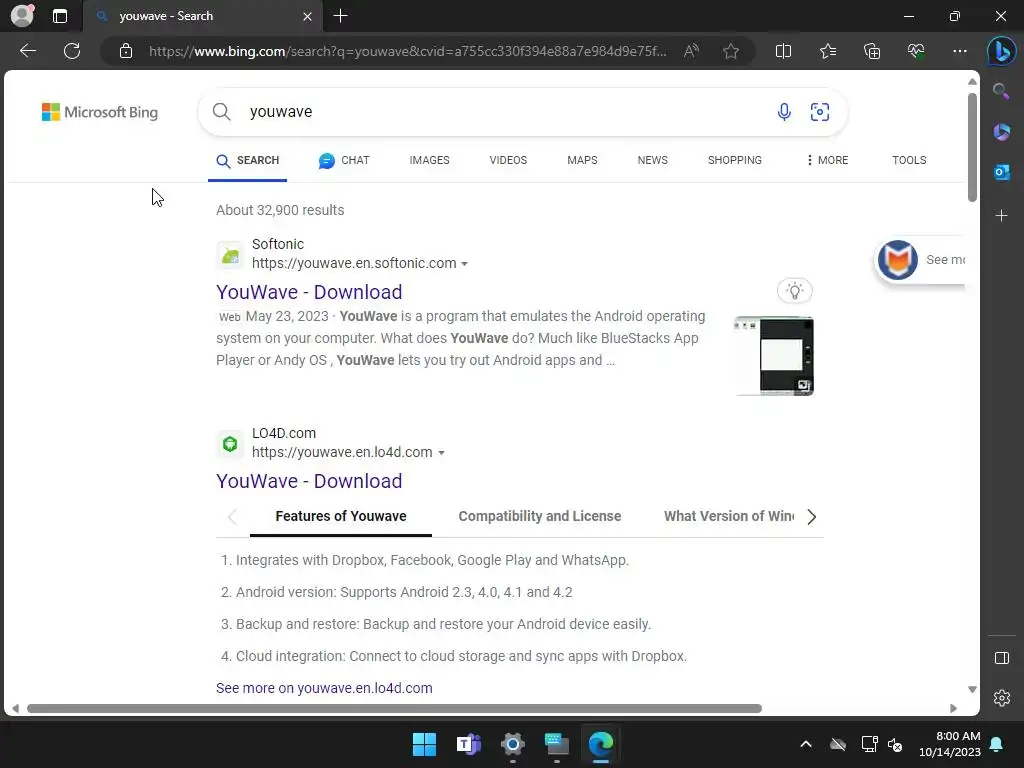Screen dimensions: 1024x768
Task: View site information lock icon
Action: click(126, 51)
